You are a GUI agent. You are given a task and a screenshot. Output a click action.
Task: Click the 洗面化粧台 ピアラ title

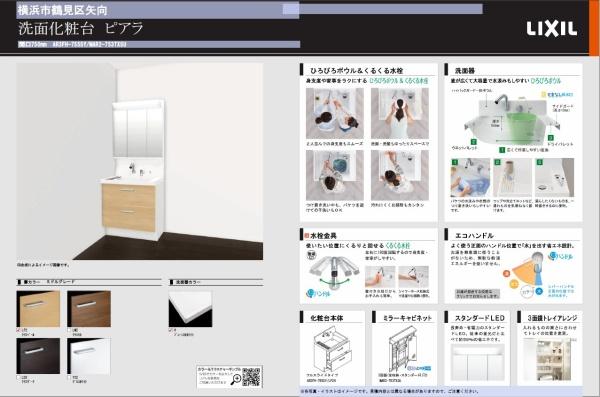(x=81, y=29)
